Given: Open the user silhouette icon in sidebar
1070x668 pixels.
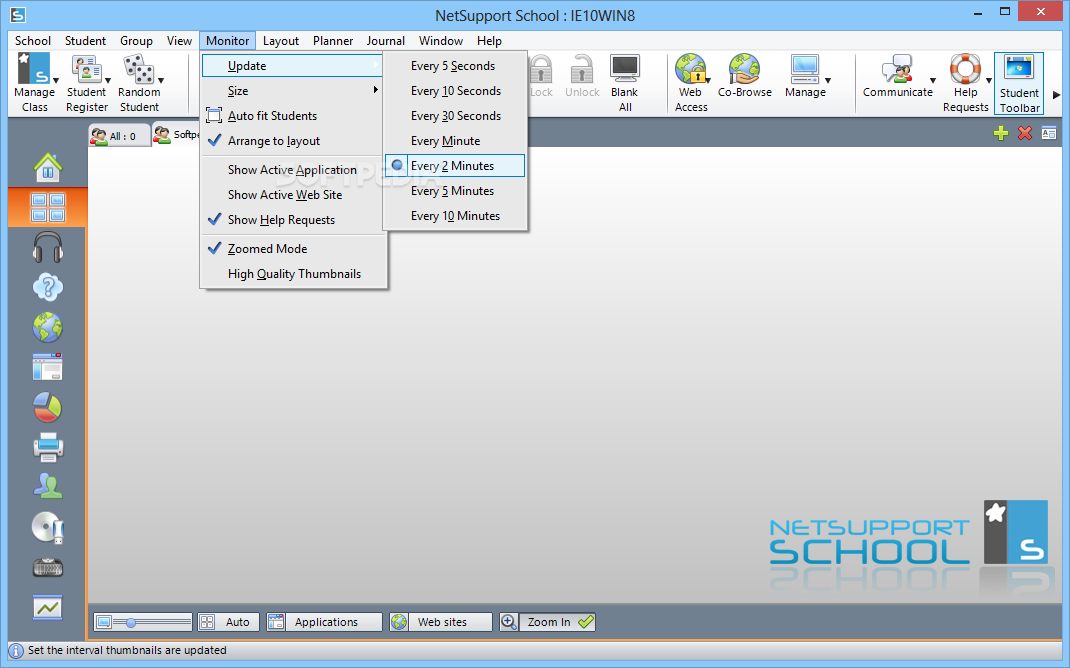Looking at the screenshot, I should (48, 487).
